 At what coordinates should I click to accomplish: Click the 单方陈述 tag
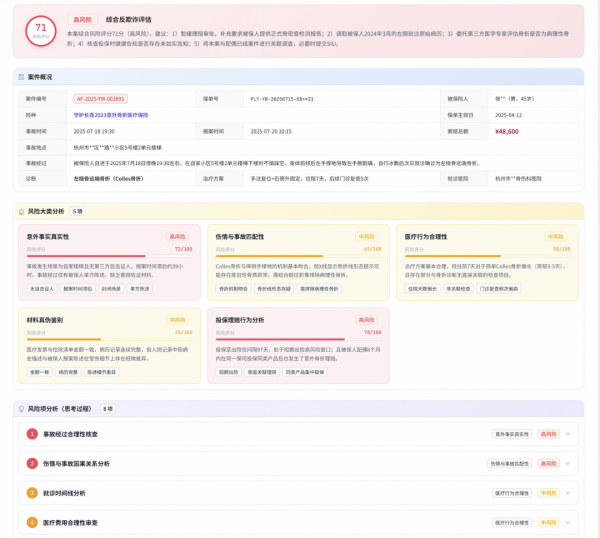click(140, 289)
